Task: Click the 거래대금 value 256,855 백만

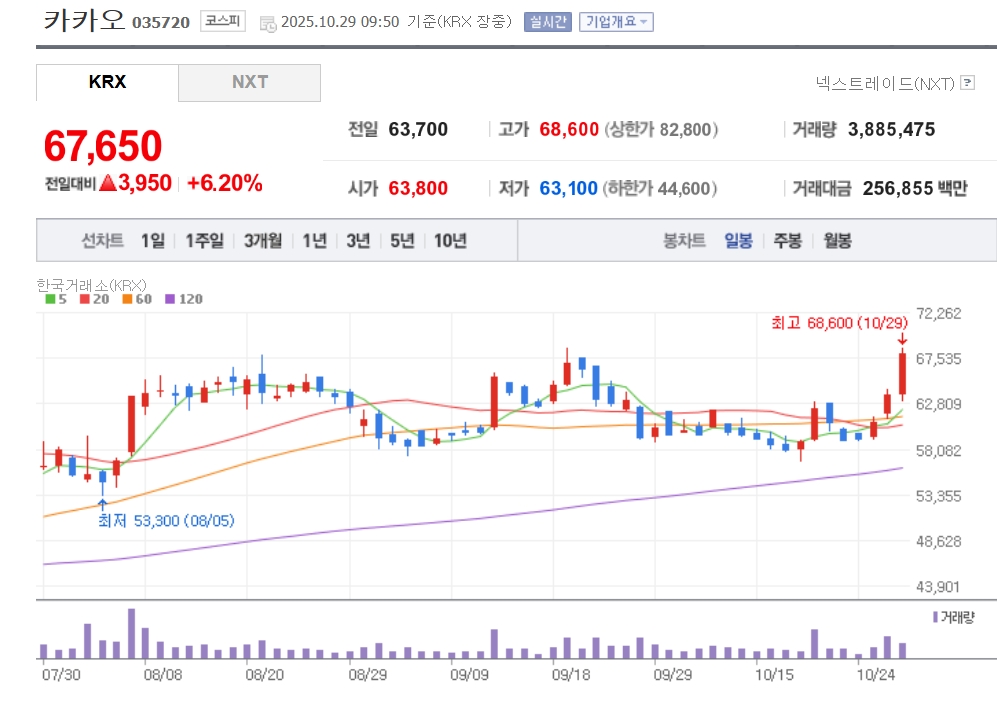Action: 915,188
